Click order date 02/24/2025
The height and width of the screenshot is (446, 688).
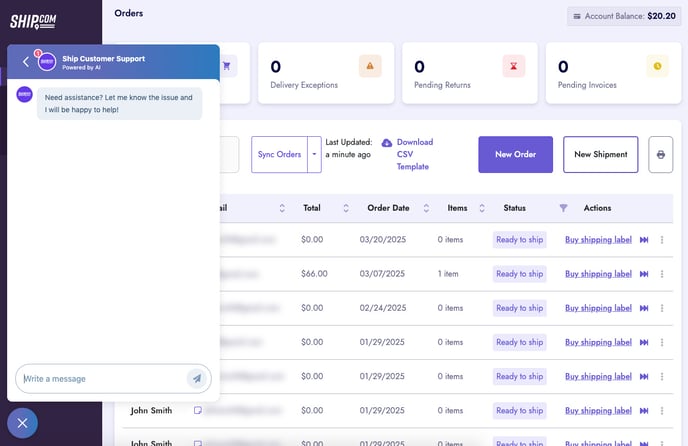point(383,308)
